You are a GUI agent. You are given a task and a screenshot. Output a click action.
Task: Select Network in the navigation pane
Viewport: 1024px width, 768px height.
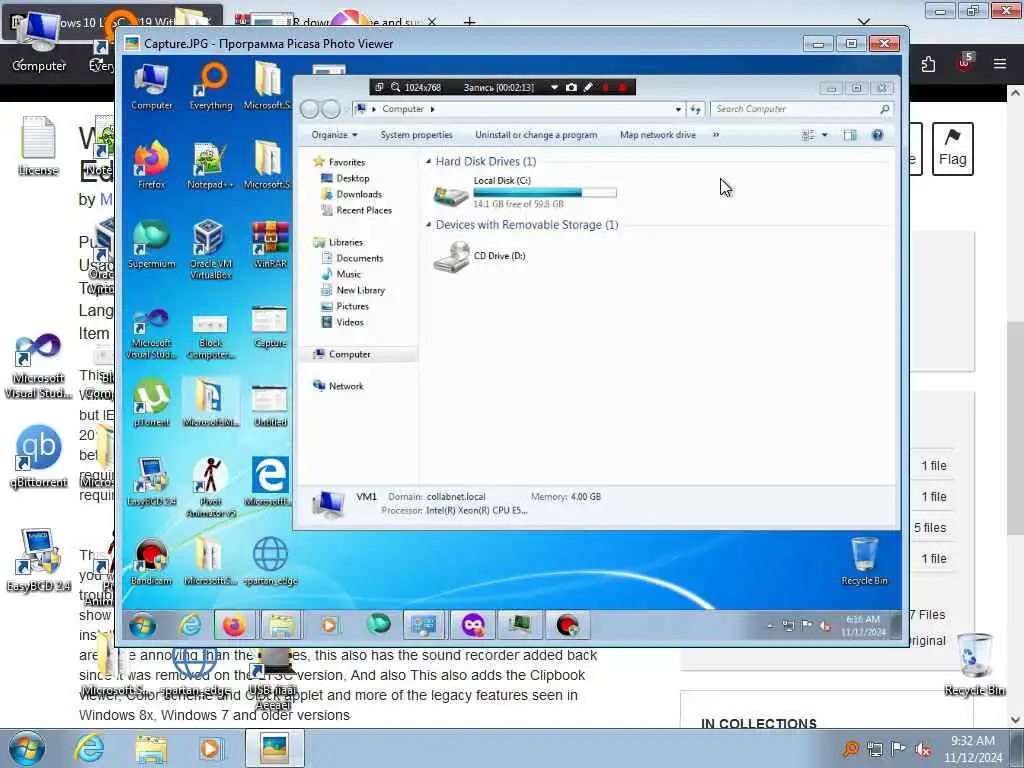coord(346,386)
